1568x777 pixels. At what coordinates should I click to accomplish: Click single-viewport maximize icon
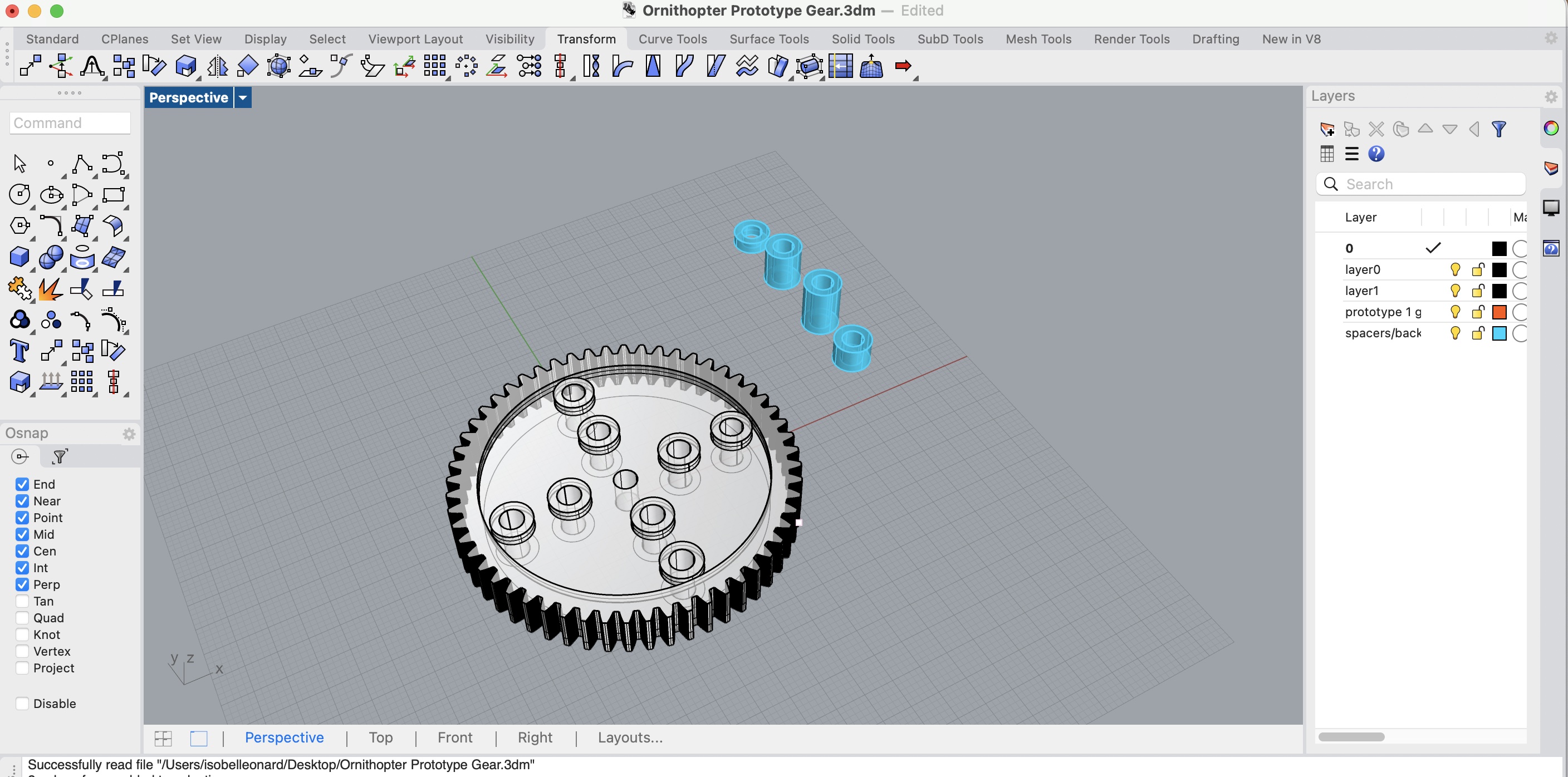coord(198,738)
